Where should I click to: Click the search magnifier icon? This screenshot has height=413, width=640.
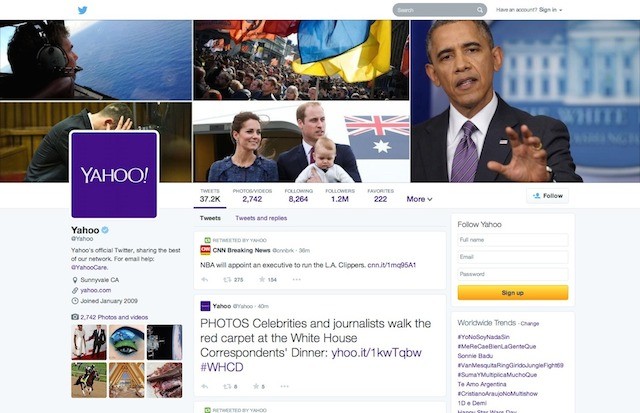(480, 10)
